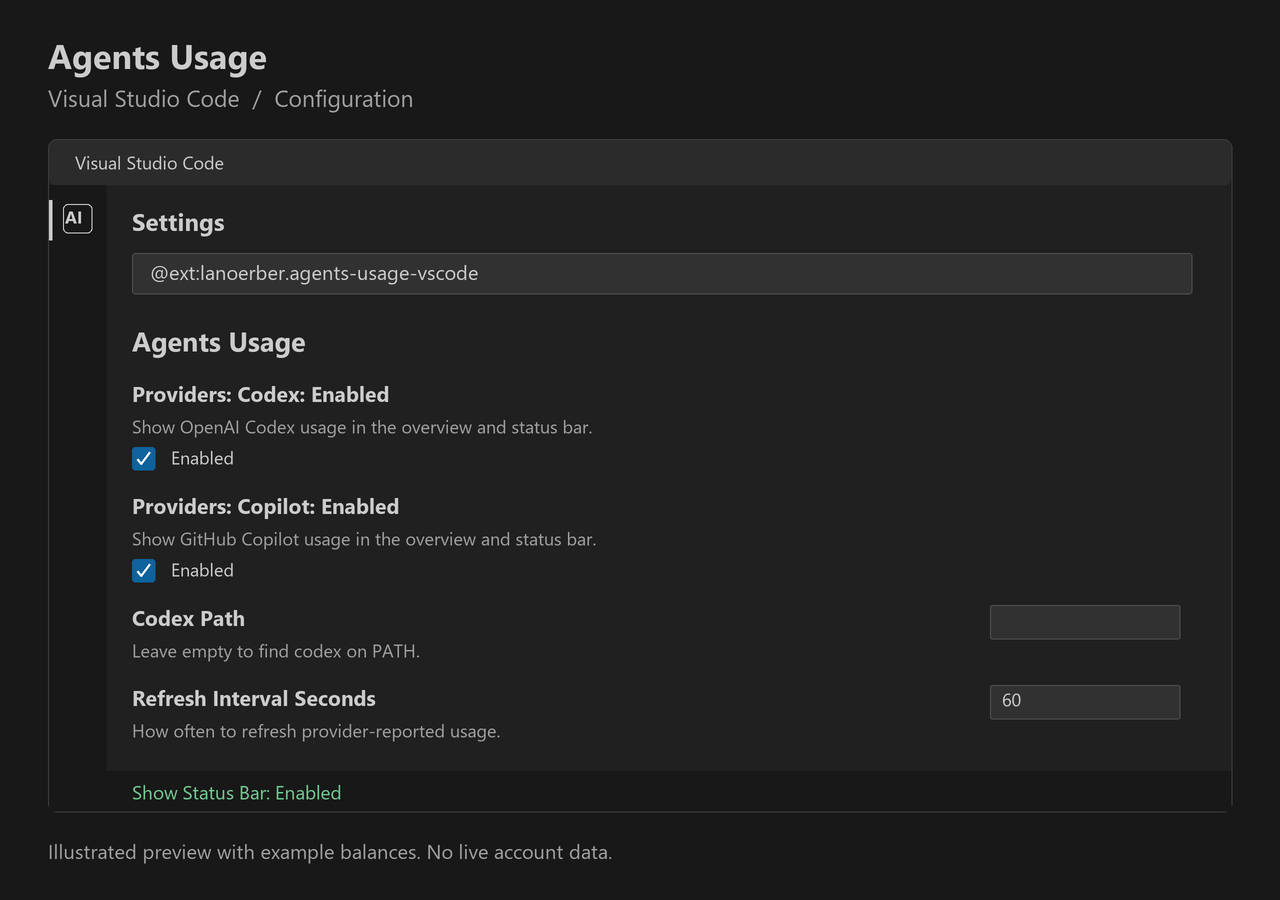Select the Visual Studio Code tab header

click(x=149, y=163)
